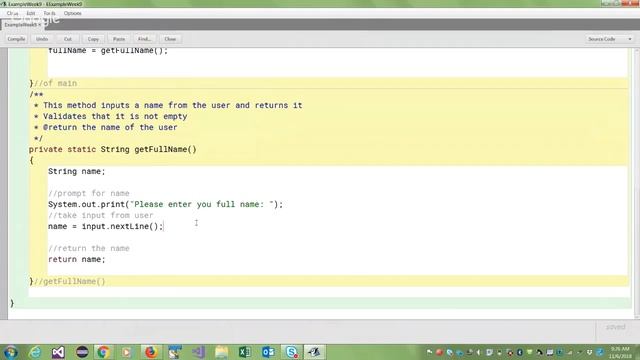
Task: Open Eclipse from the taskbar
Action: [x=82, y=352]
